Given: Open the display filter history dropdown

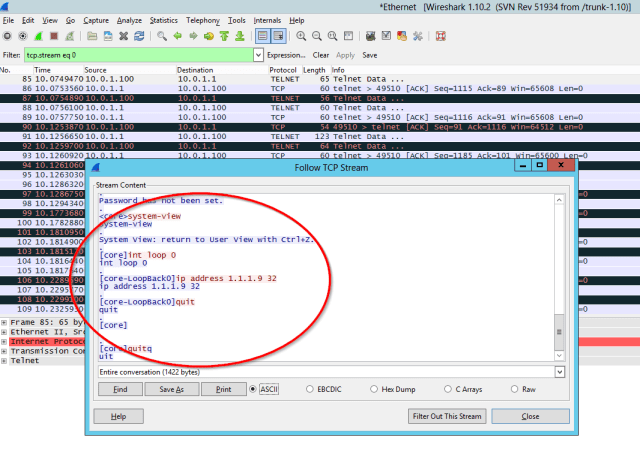Looking at the screenshot, I should tap(258, 55).
